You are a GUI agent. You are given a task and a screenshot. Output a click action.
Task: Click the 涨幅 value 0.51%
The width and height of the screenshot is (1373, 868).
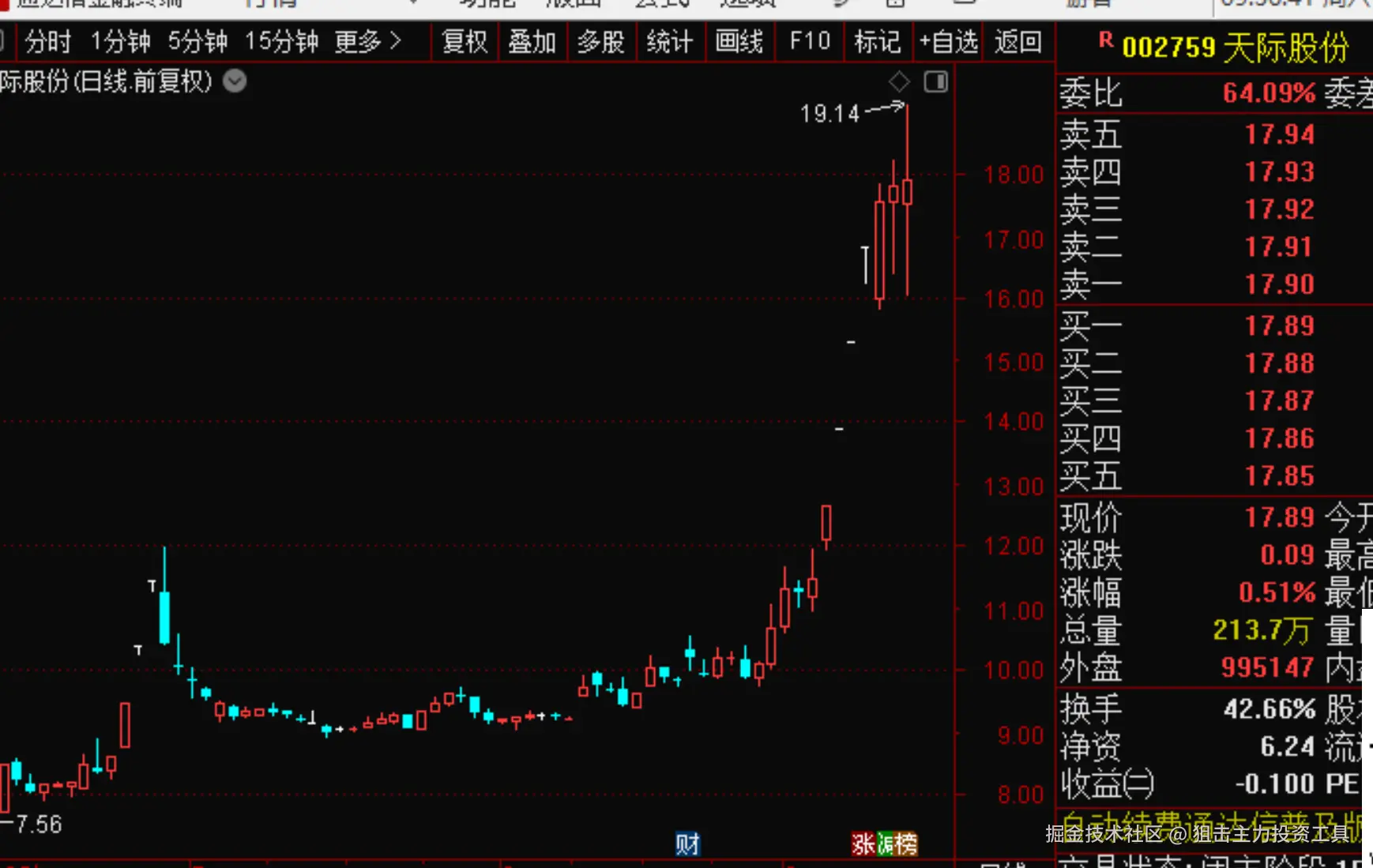pyautogui.click(x=1277, y=592)
